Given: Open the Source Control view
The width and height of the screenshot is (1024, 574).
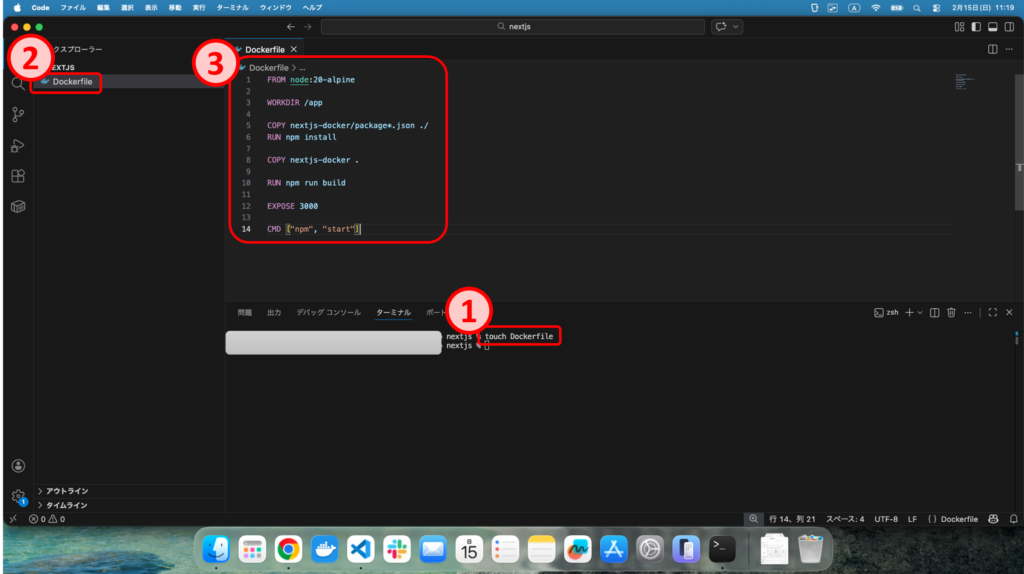Looking at the screenshot, I should 17,114.
